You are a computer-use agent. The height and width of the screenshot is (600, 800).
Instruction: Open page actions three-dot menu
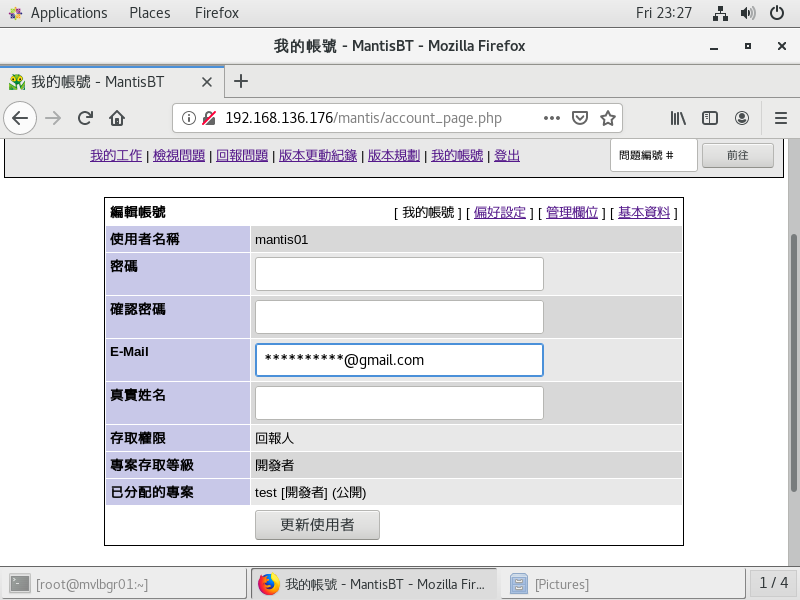click(552, 118)
